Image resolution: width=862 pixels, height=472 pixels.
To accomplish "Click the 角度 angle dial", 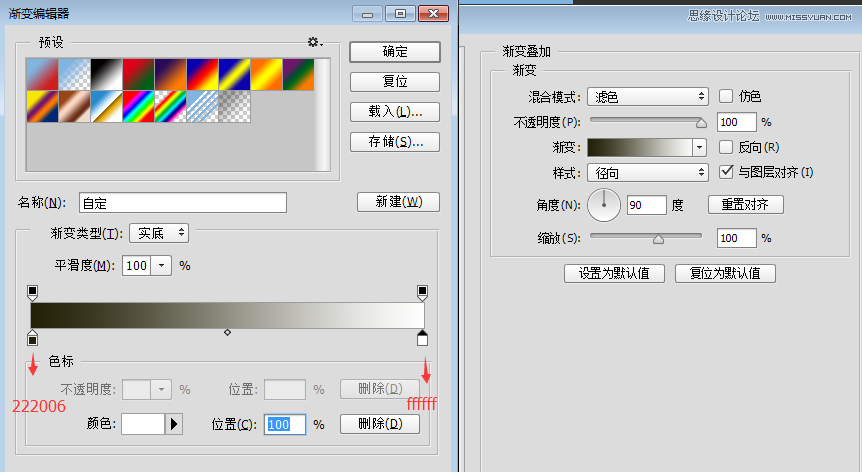I will point(604,205).
